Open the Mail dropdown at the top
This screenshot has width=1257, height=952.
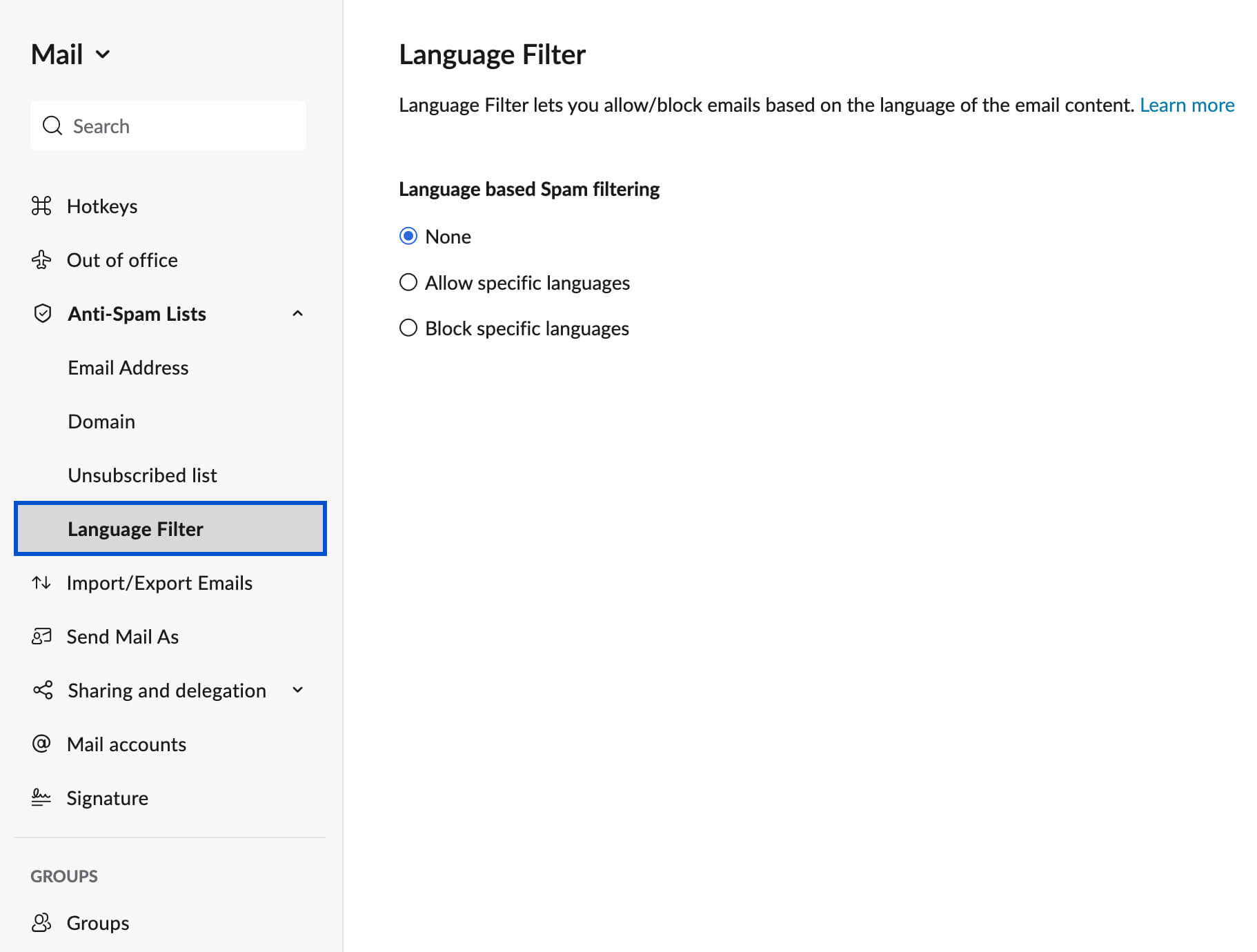[102, 54]
